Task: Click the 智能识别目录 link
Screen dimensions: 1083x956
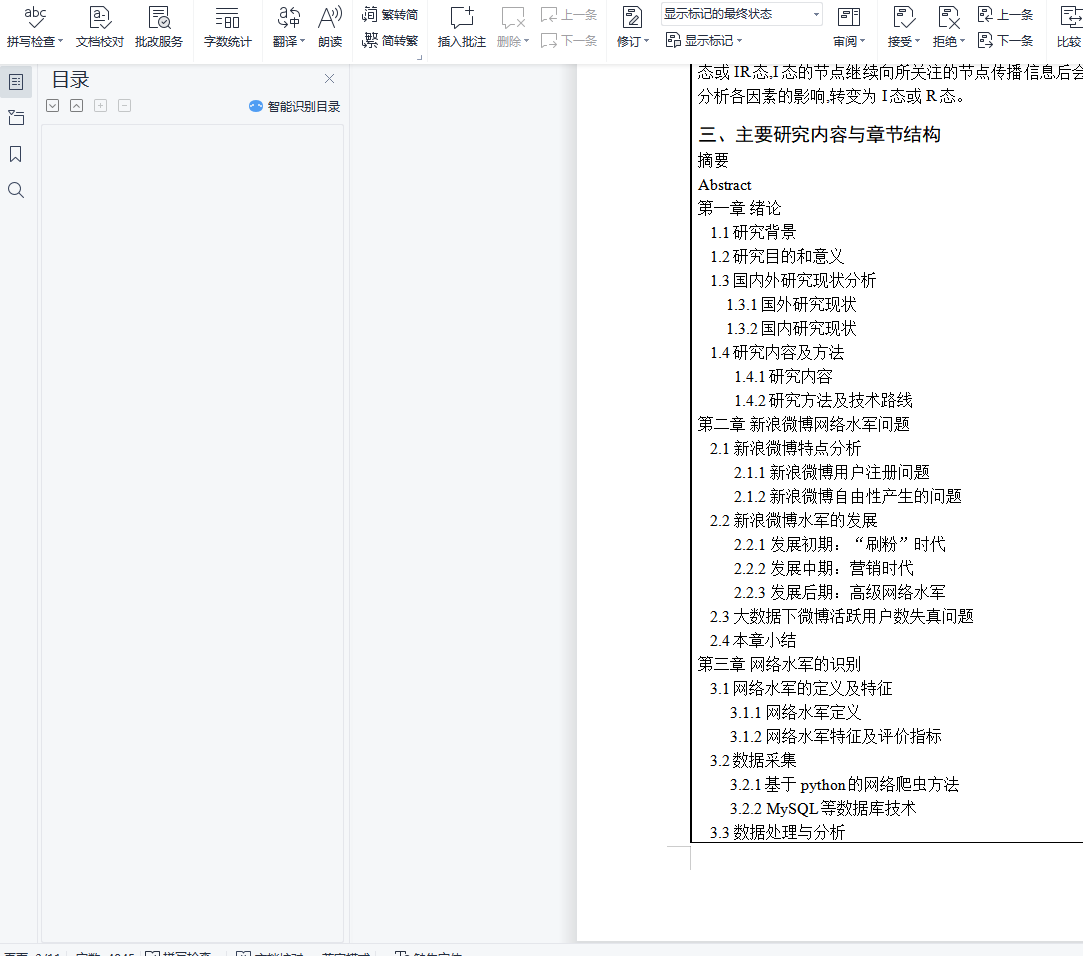Action: point(295,106)
